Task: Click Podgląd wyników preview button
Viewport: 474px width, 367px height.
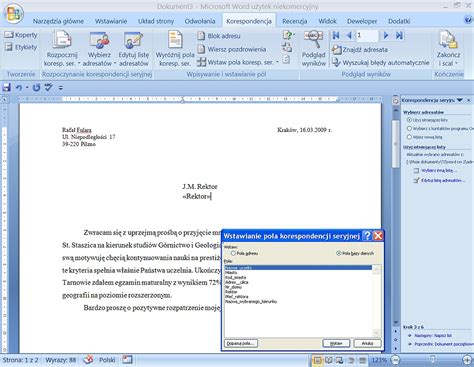Action: pos(313,49)
